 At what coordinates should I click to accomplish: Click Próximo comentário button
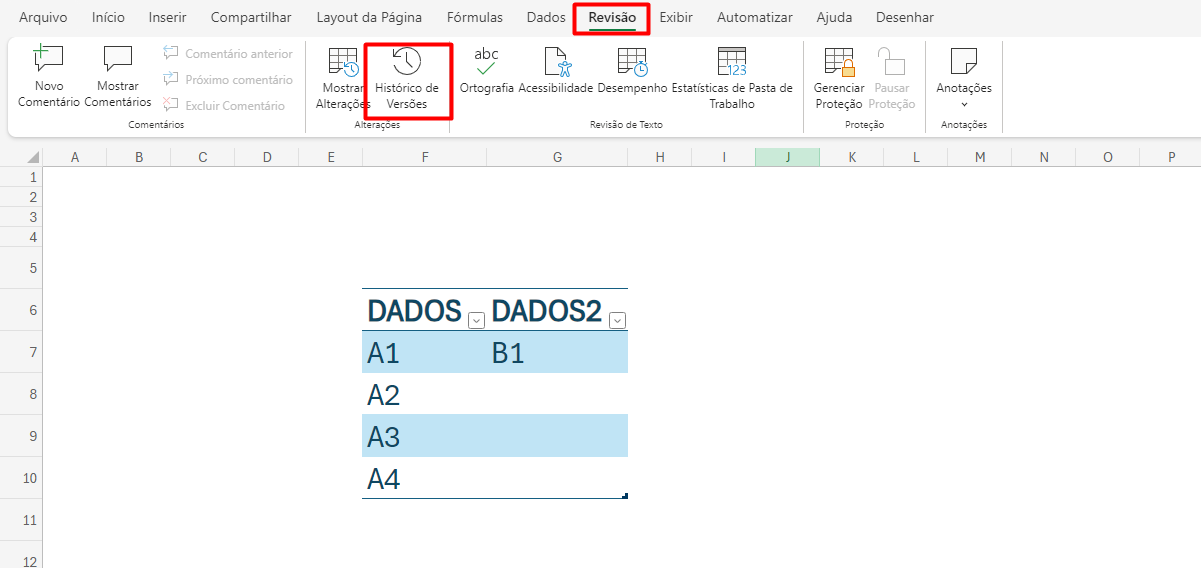[228, 80]
